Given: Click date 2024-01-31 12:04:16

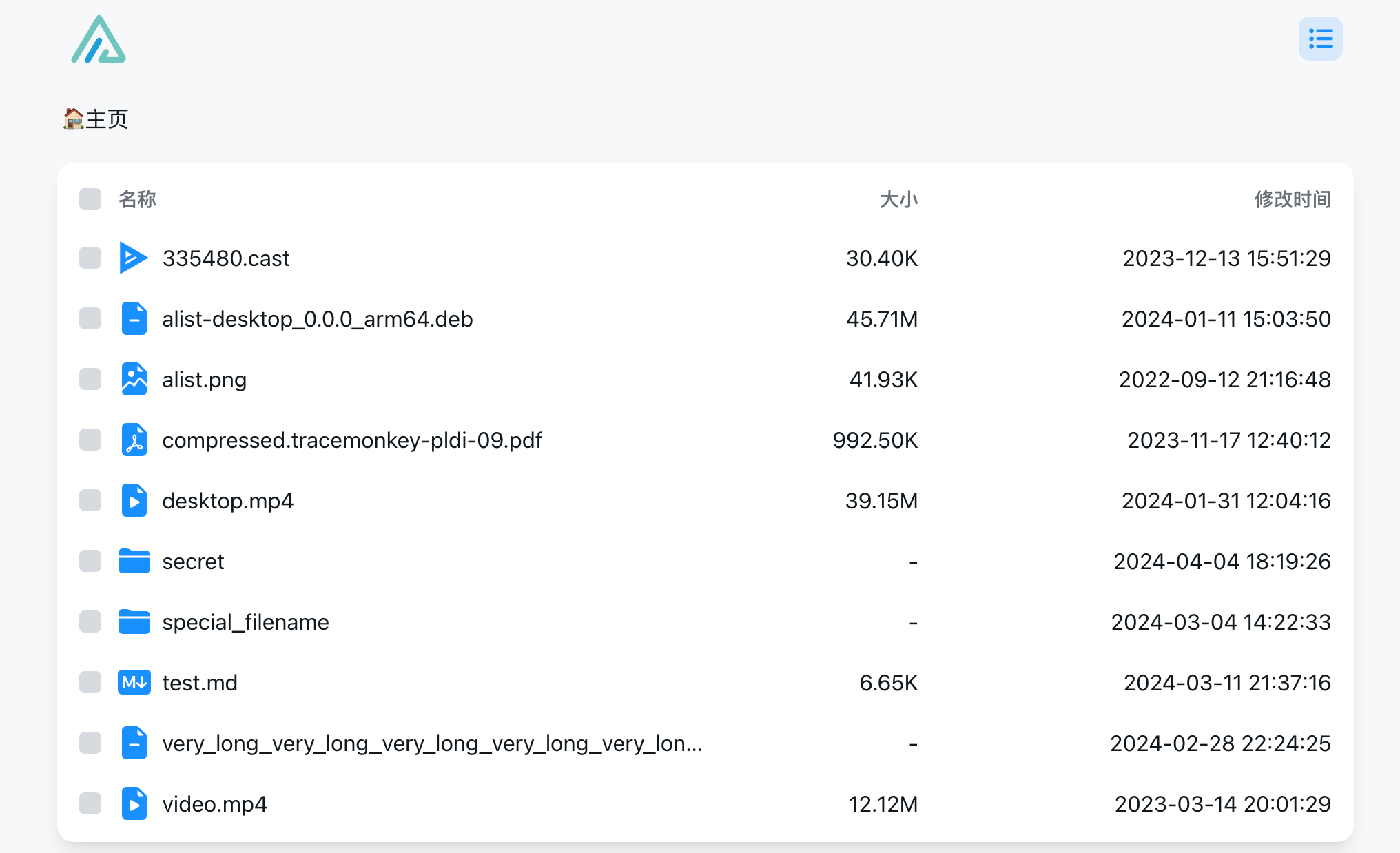Looking at the screenshot, I should click(x=1226, y=501).
